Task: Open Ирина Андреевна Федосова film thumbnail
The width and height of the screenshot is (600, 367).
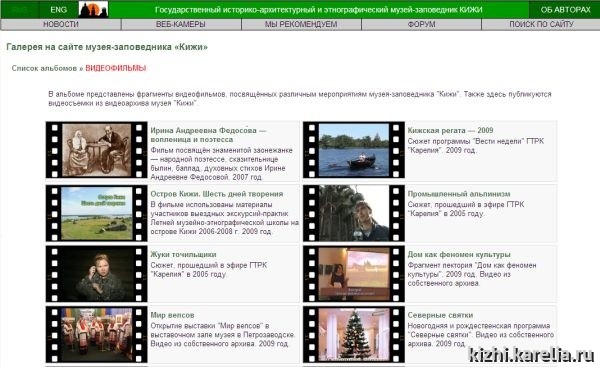Action: tap(96, 150)
